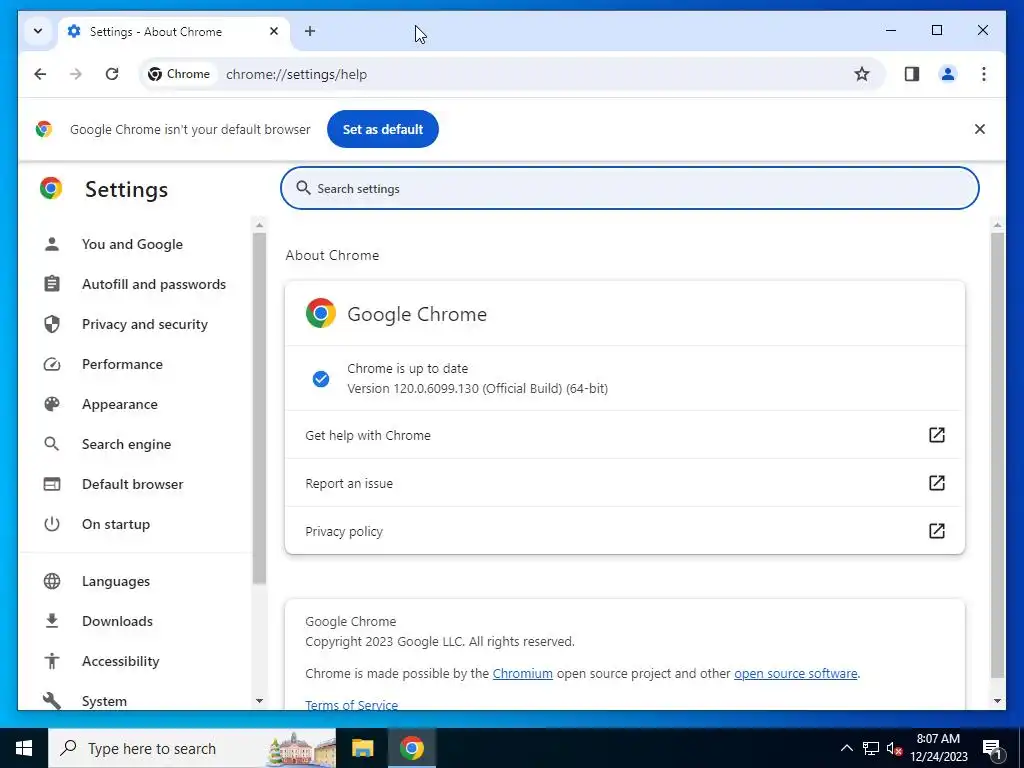The image size is (1024, 768).
Task: Open File Explorer from the taskbar
Action: click(362, 748)
